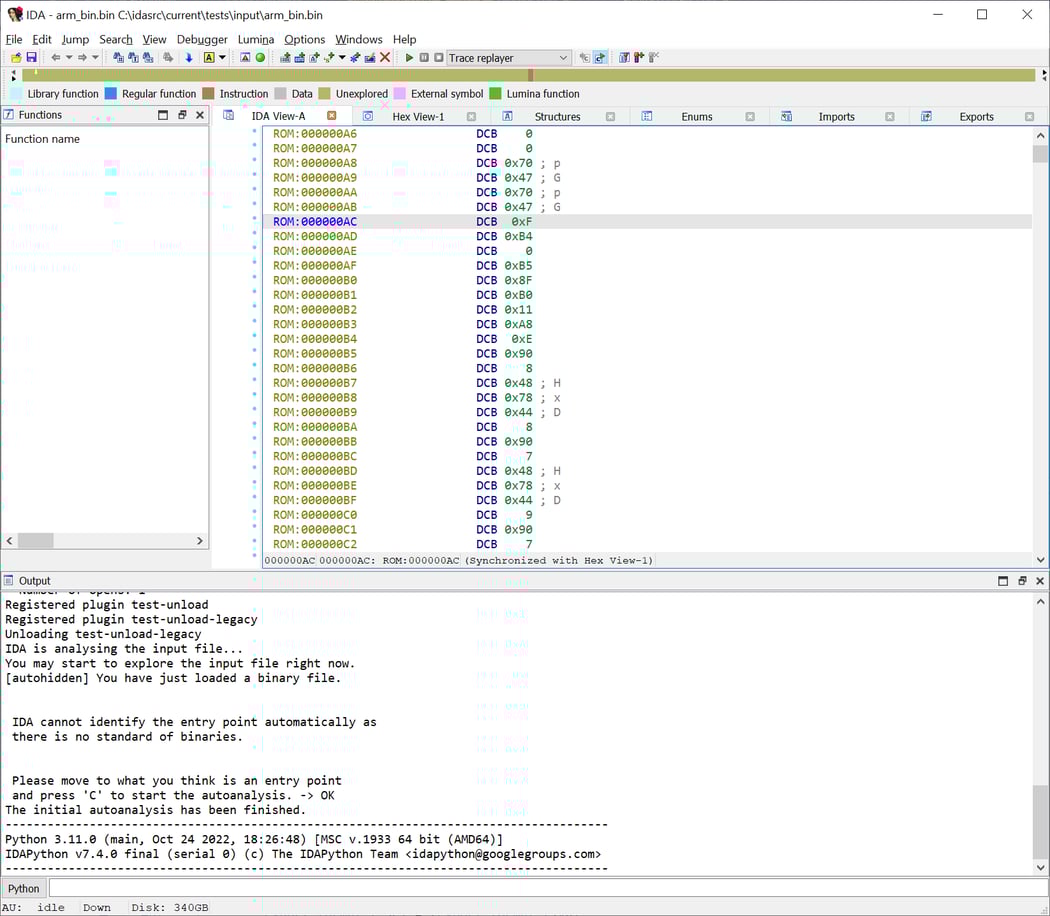Start the debugger with the Play icon
Viewport: 1050px width, 916px height.
409,57
